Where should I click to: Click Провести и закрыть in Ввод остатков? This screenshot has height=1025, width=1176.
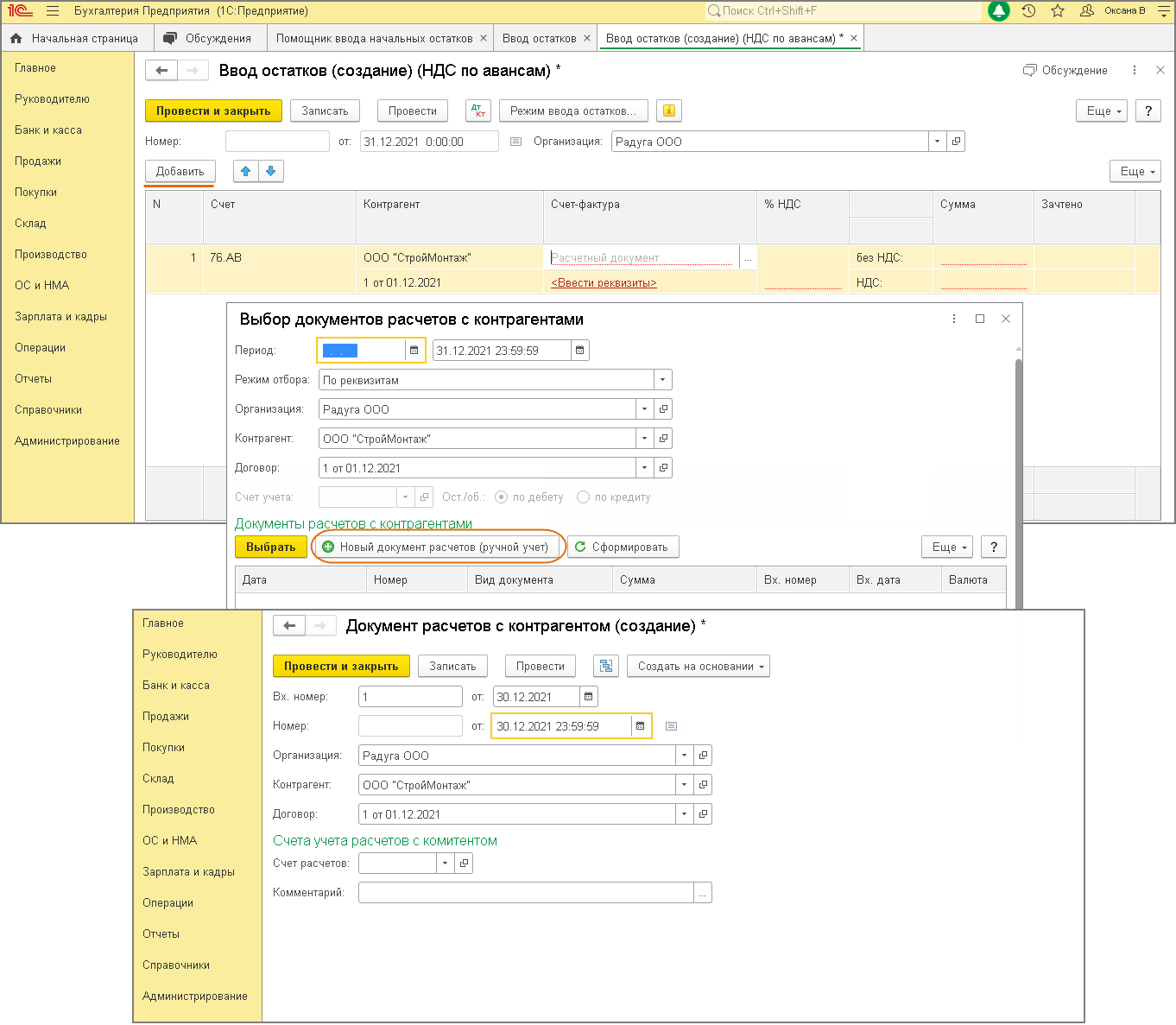[x=213, y=111]
